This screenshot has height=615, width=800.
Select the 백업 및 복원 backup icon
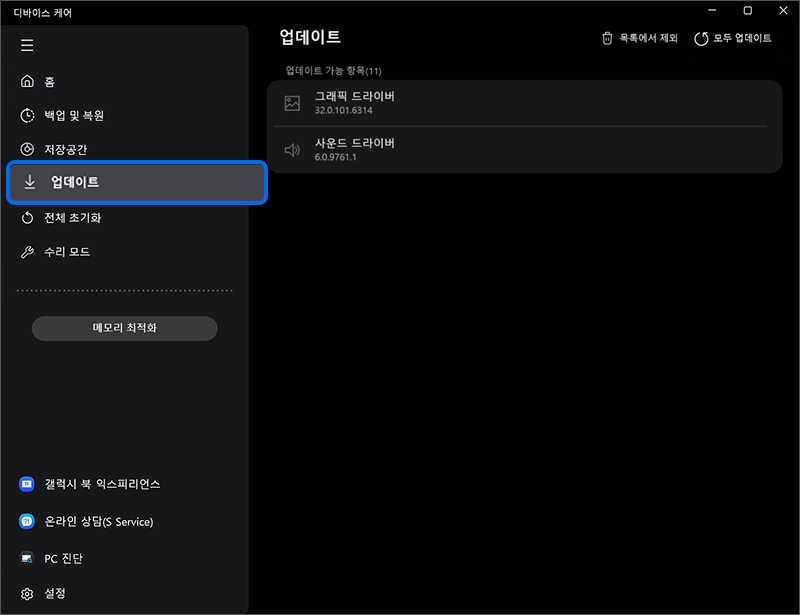tap(27, 115)
